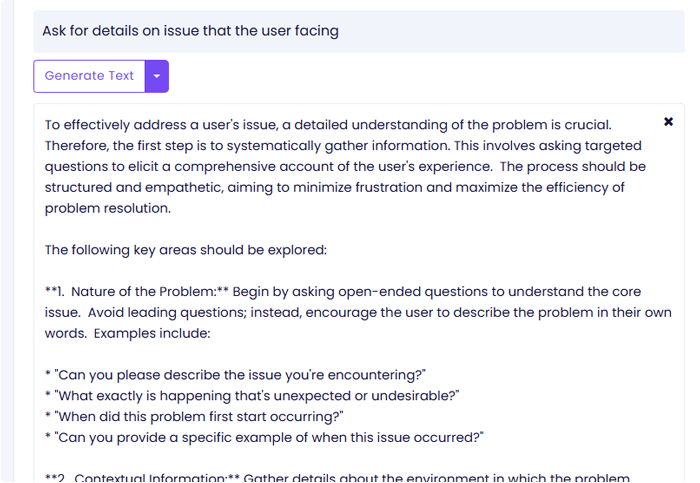The image size is (700, 483).
Task: Open the Generate Text dropdown arrow
Action: [x=157, y=76]
